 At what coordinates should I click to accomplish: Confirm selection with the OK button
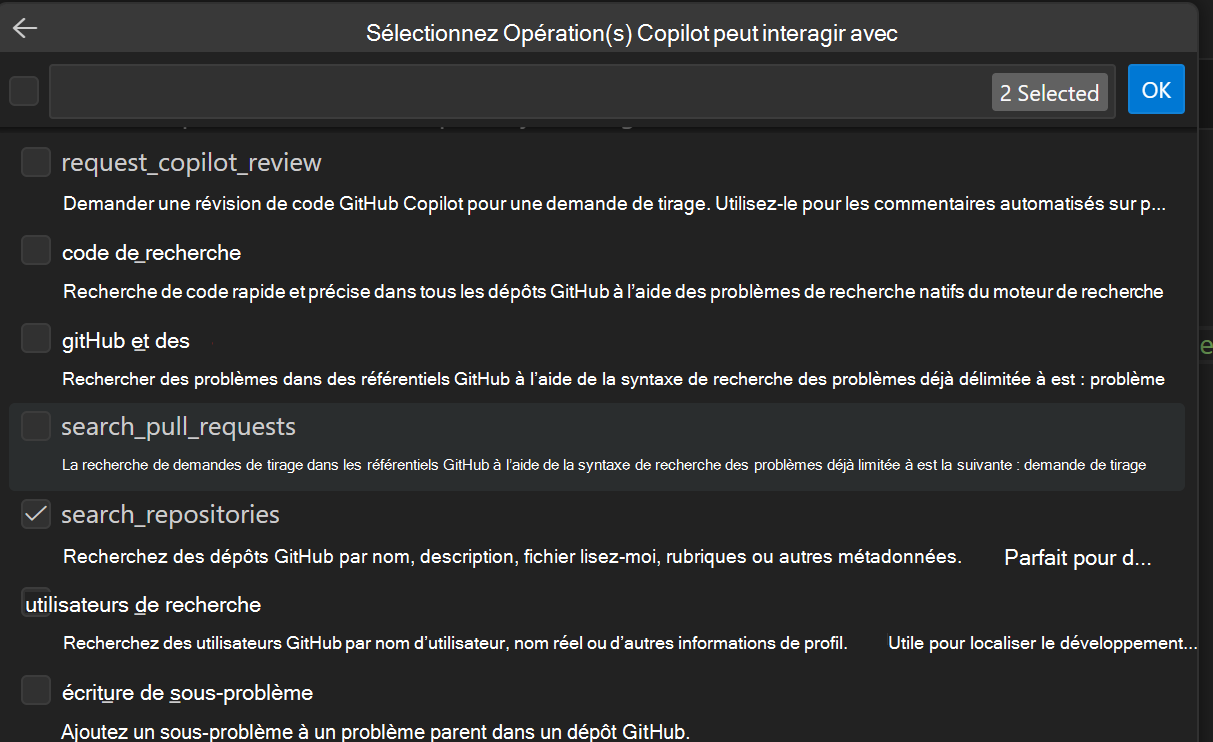pos(1156,89)
